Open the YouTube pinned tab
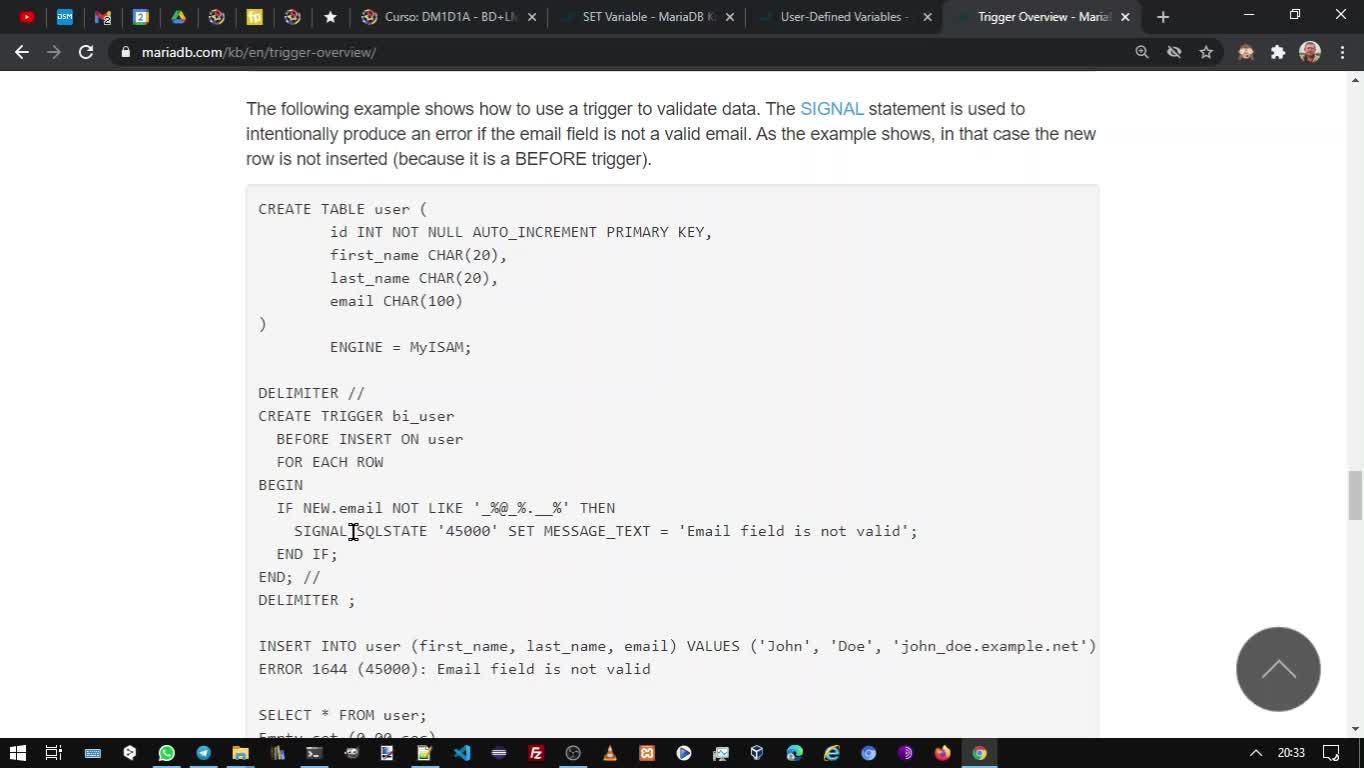The image size is (1364, 768). click(27, 17)
